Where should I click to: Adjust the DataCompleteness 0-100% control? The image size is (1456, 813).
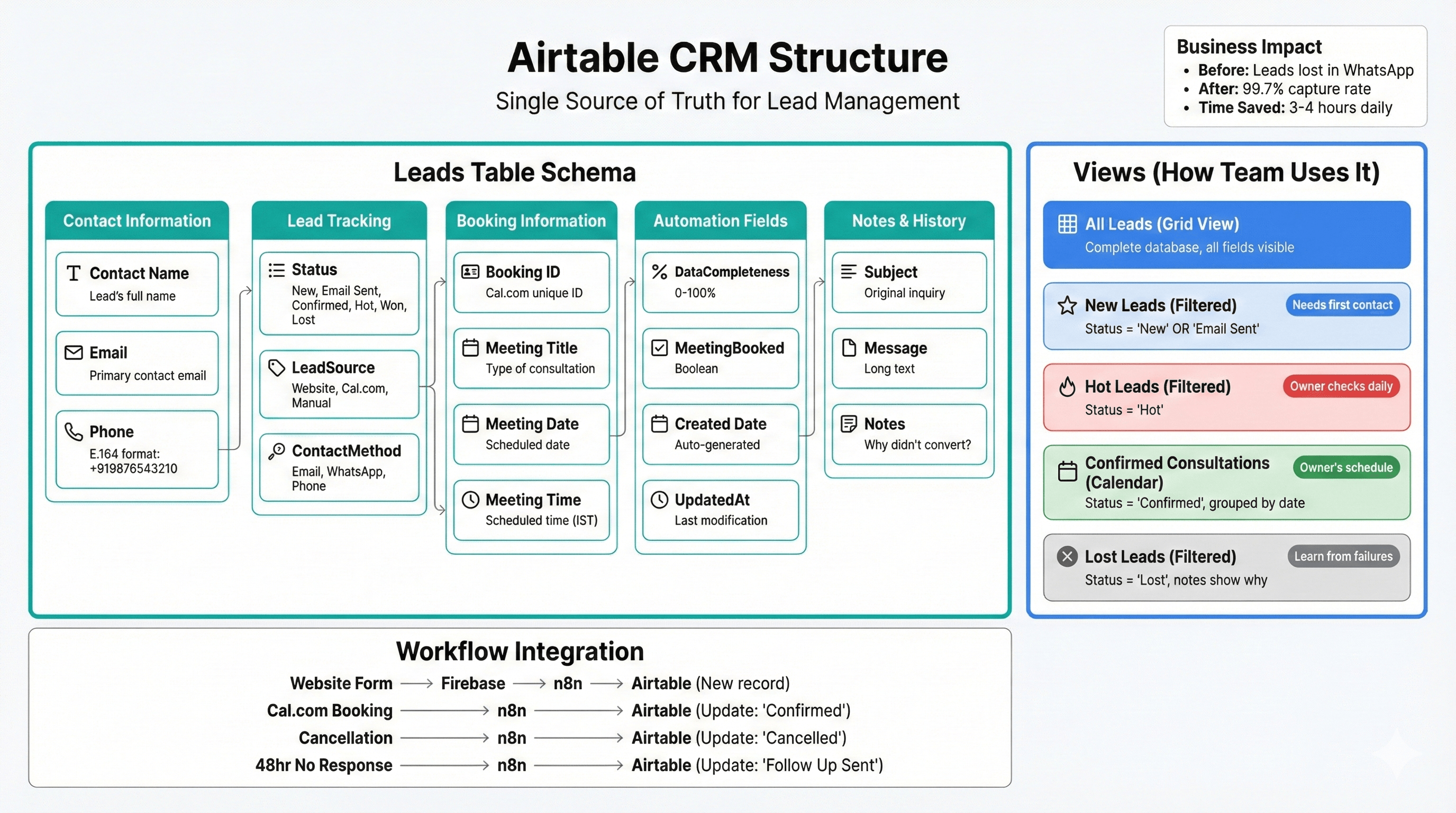[x=720, y=282]
